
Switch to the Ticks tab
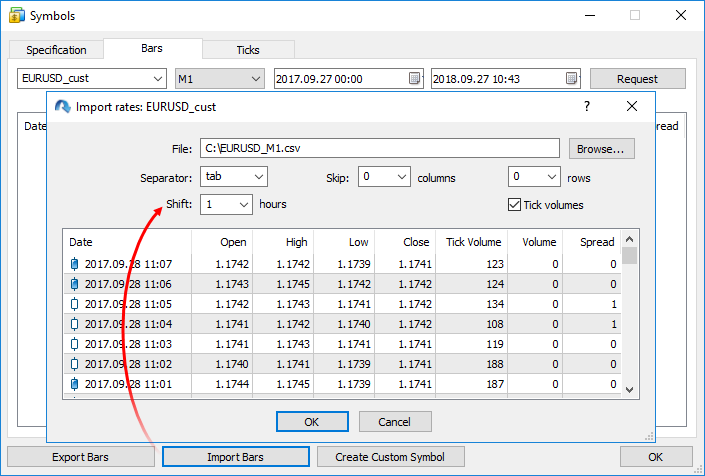(x=248, y=50)
